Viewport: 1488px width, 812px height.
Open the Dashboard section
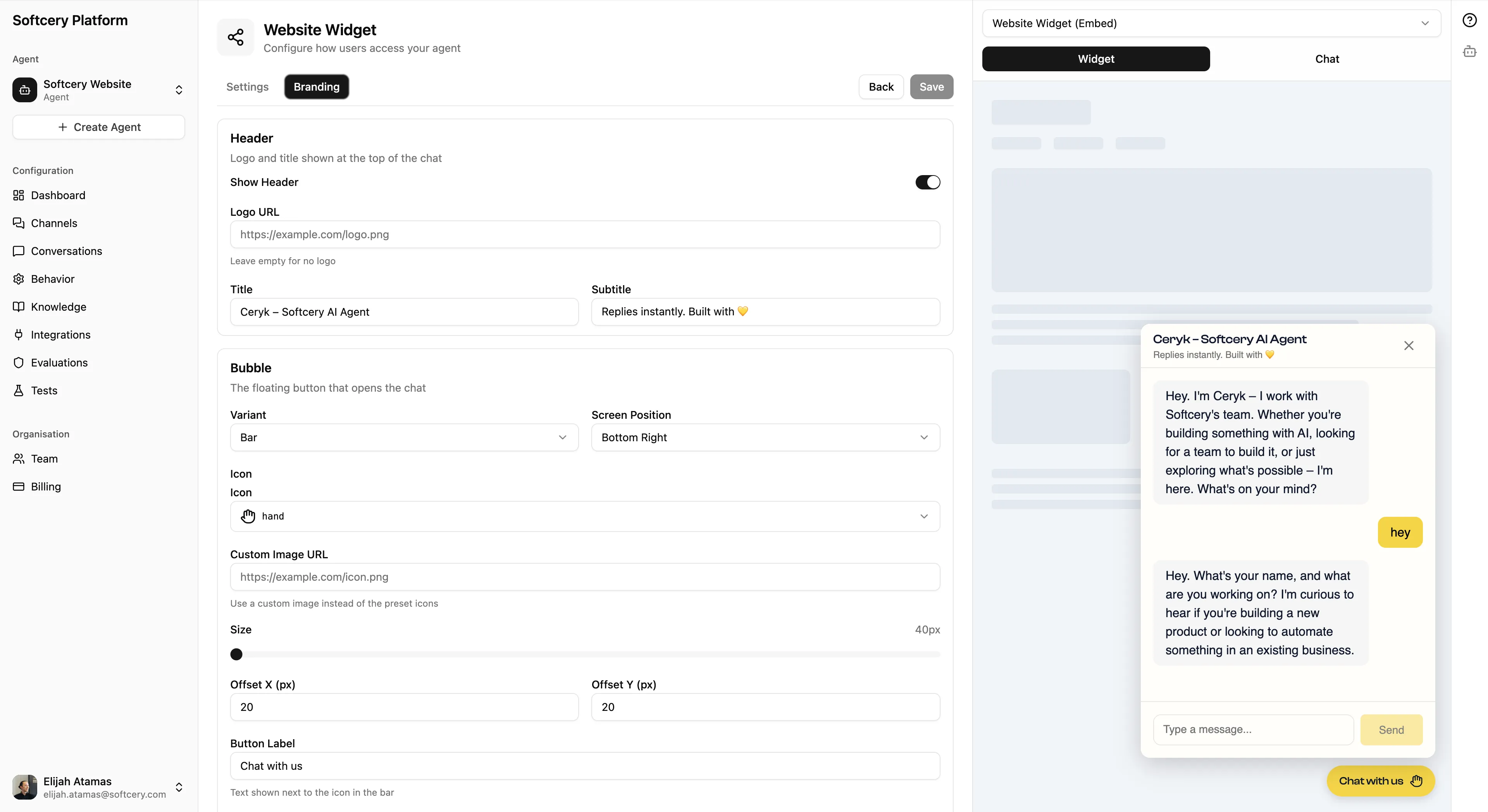59,195
